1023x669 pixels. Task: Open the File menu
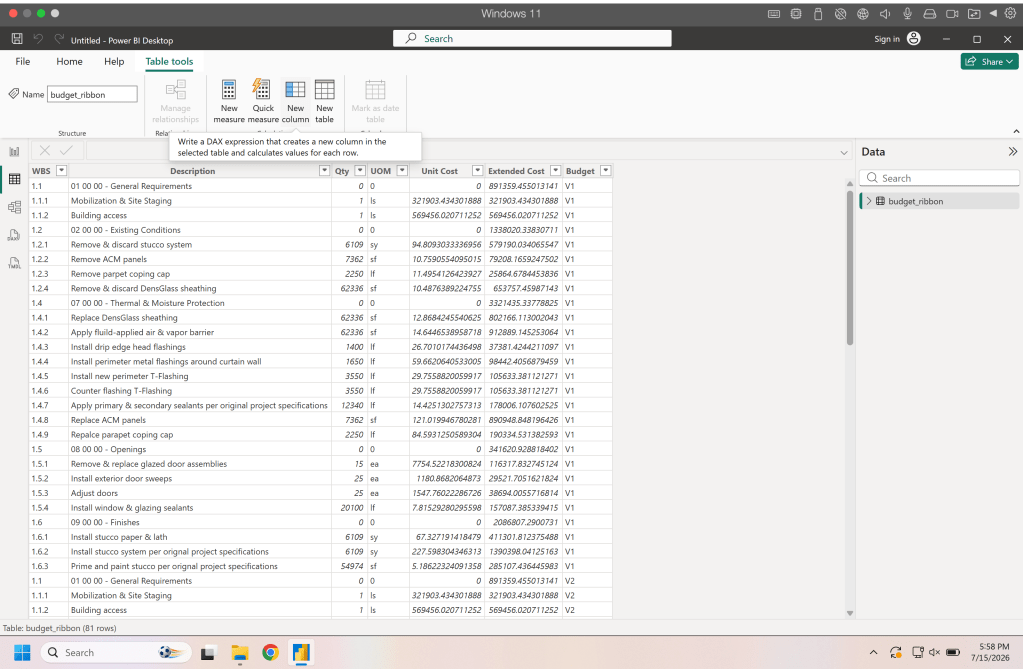(23, 61)
